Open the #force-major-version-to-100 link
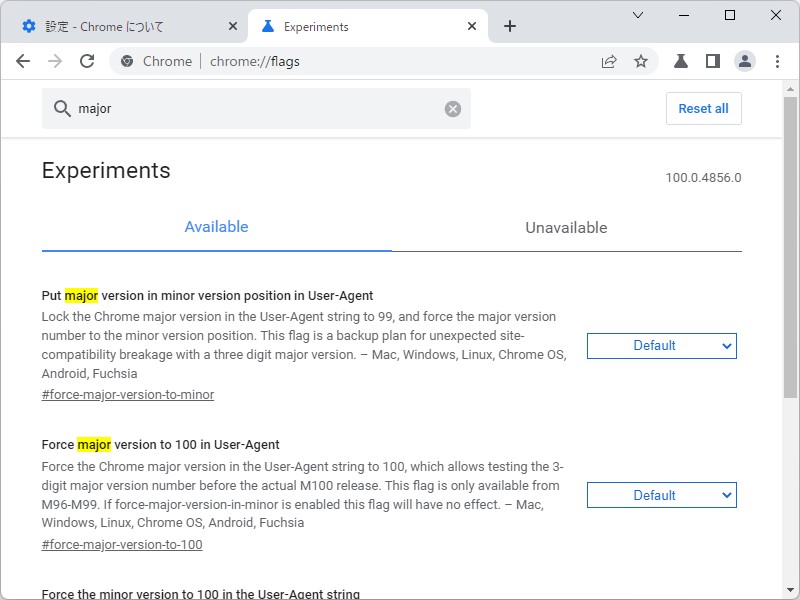This screenshot has width=800, height=600. tap(122, 545)
